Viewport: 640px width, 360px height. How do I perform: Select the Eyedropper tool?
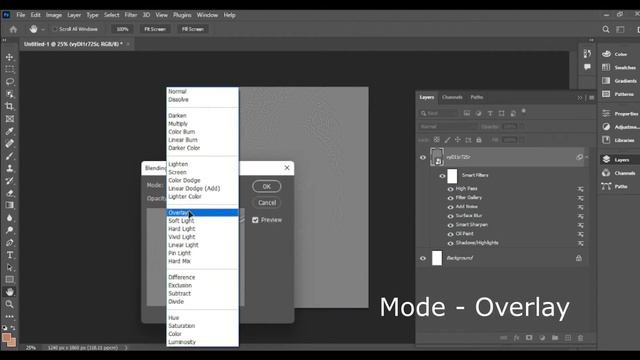pos(9,131)
